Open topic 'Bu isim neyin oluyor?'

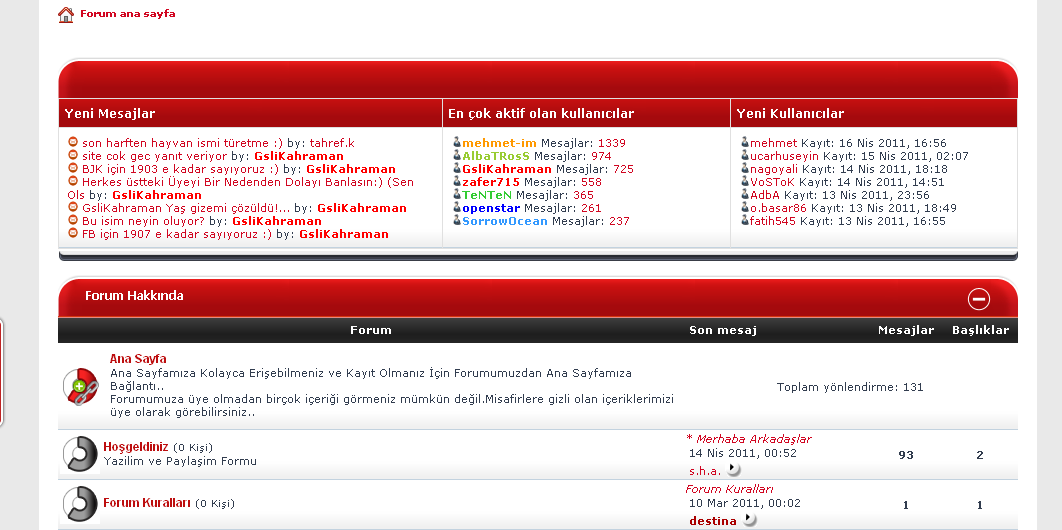[x=143, y=221]
